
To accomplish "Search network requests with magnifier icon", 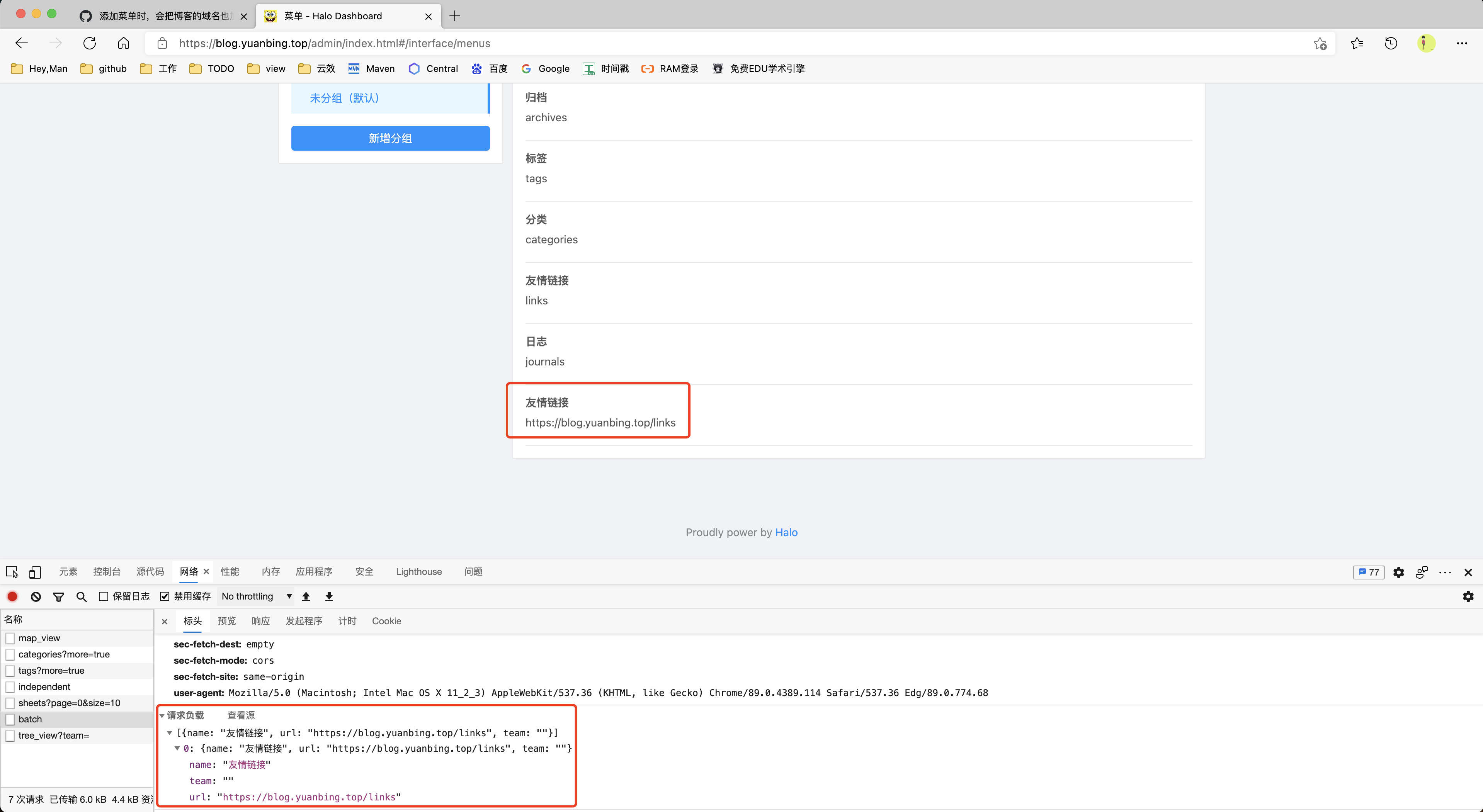I will 81,596.
